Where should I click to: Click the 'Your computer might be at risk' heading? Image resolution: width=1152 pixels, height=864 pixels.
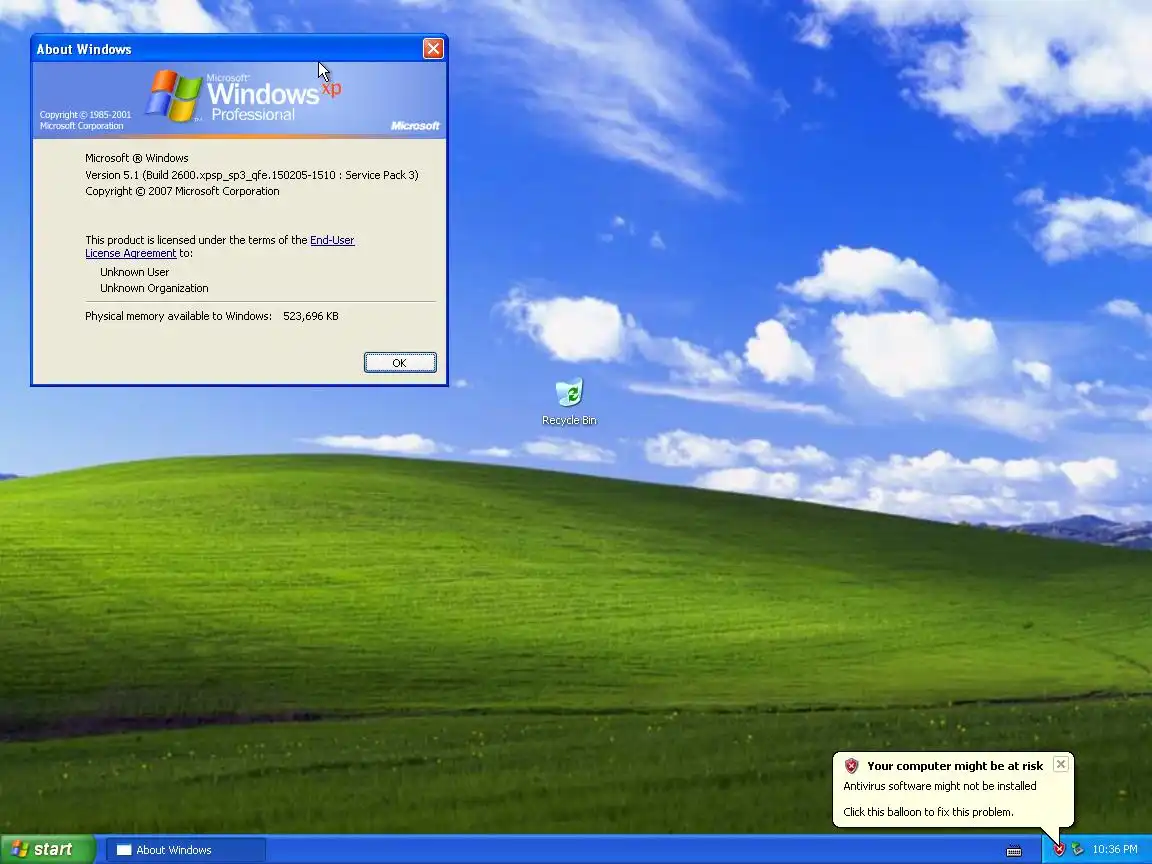[x=955, y=766]
